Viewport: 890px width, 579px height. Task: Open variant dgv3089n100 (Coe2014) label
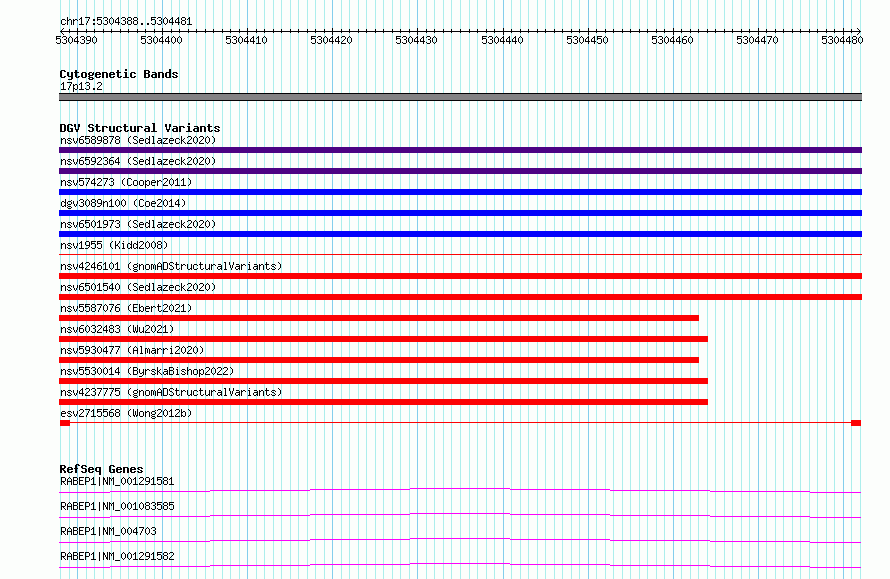[x=123, y=203]
